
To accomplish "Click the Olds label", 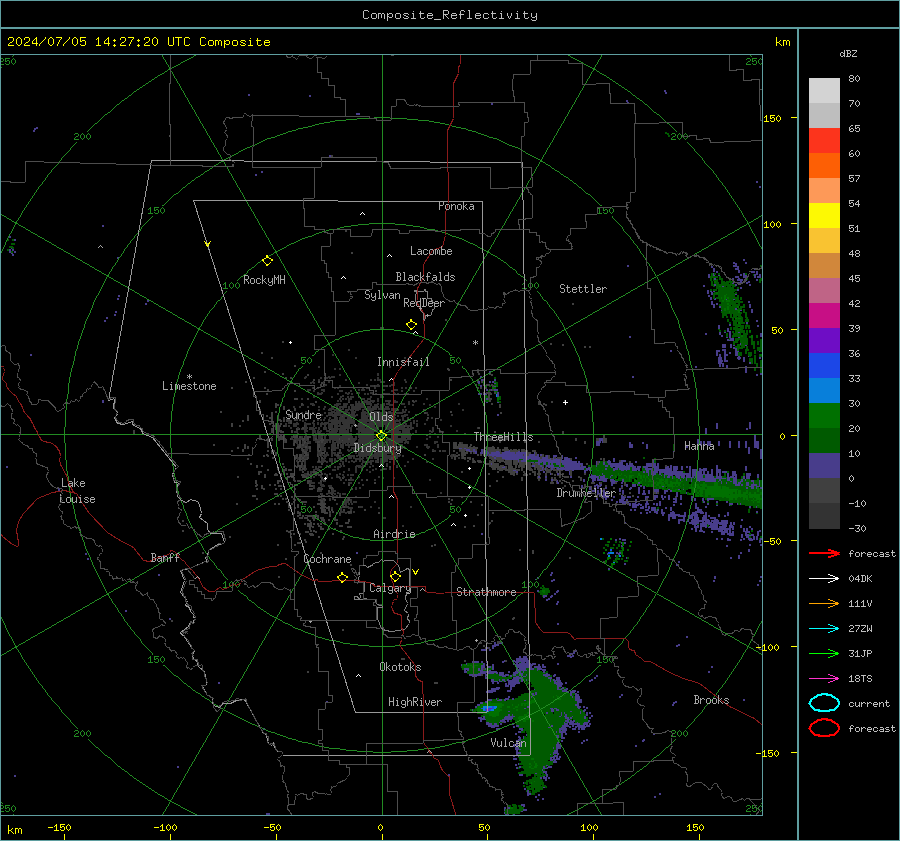I will tap(381, 417).
